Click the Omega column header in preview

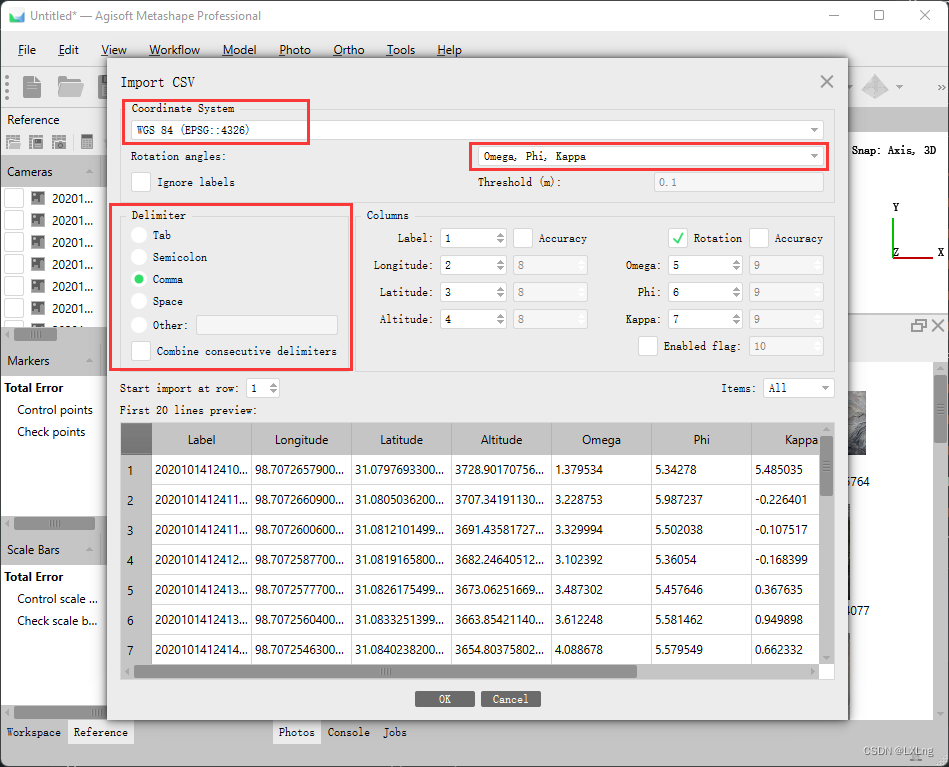tap(601, 439)
